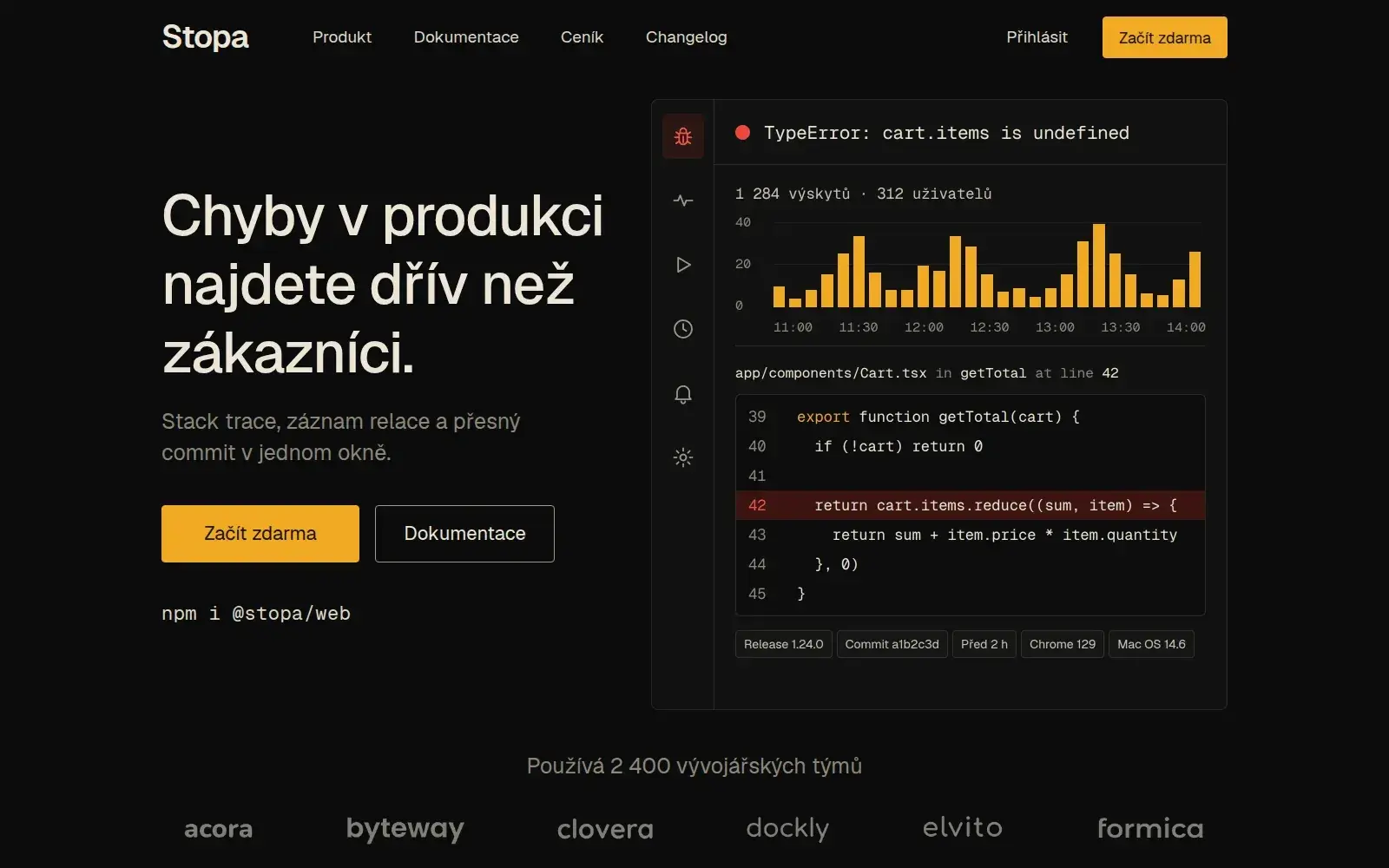The height and width of the screenshot is (868, 1389).
Task: Click the Chyby v produkci headline
Action: pos(383,284)
